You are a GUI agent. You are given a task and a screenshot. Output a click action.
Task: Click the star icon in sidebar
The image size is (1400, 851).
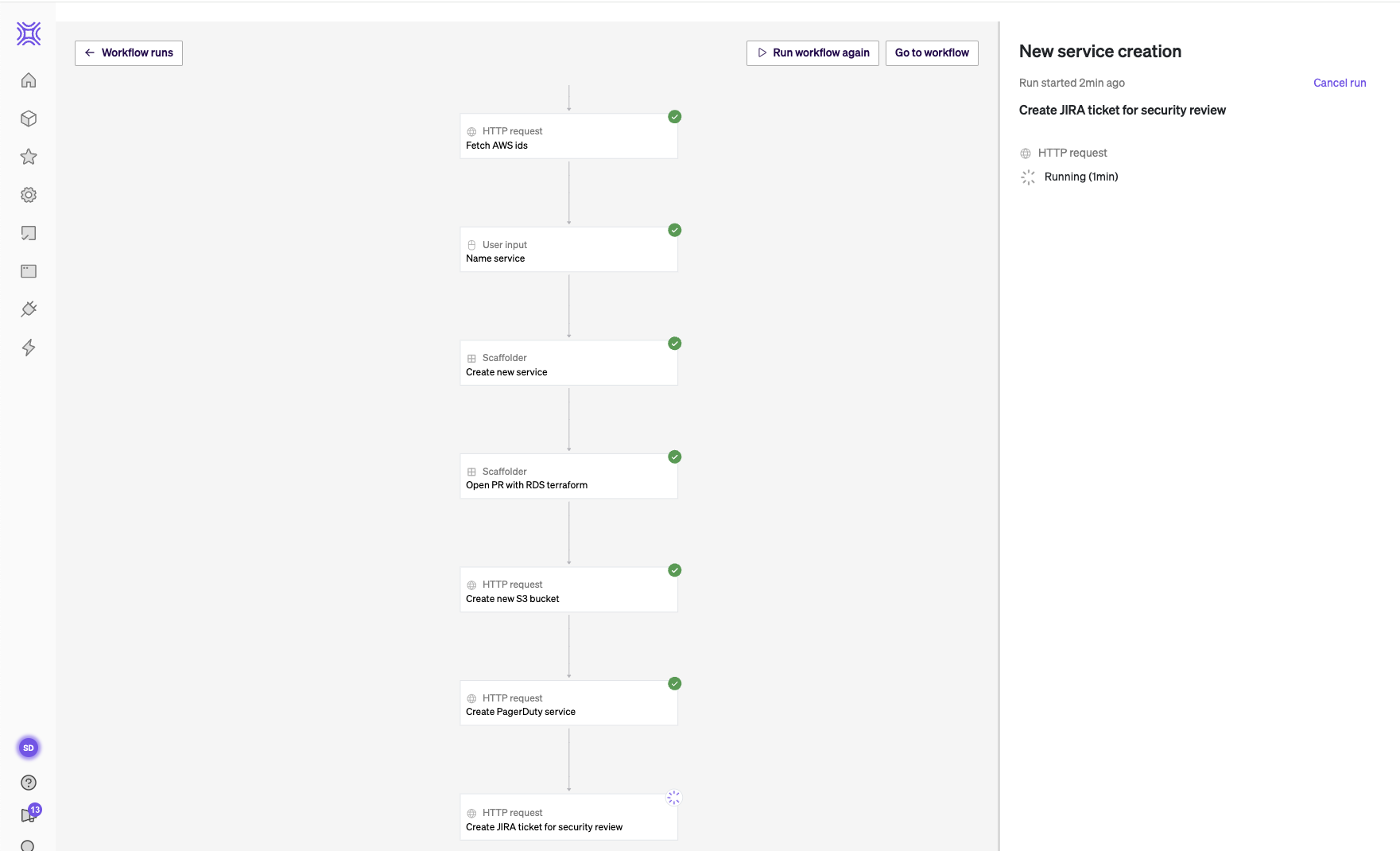pos(29,157)
